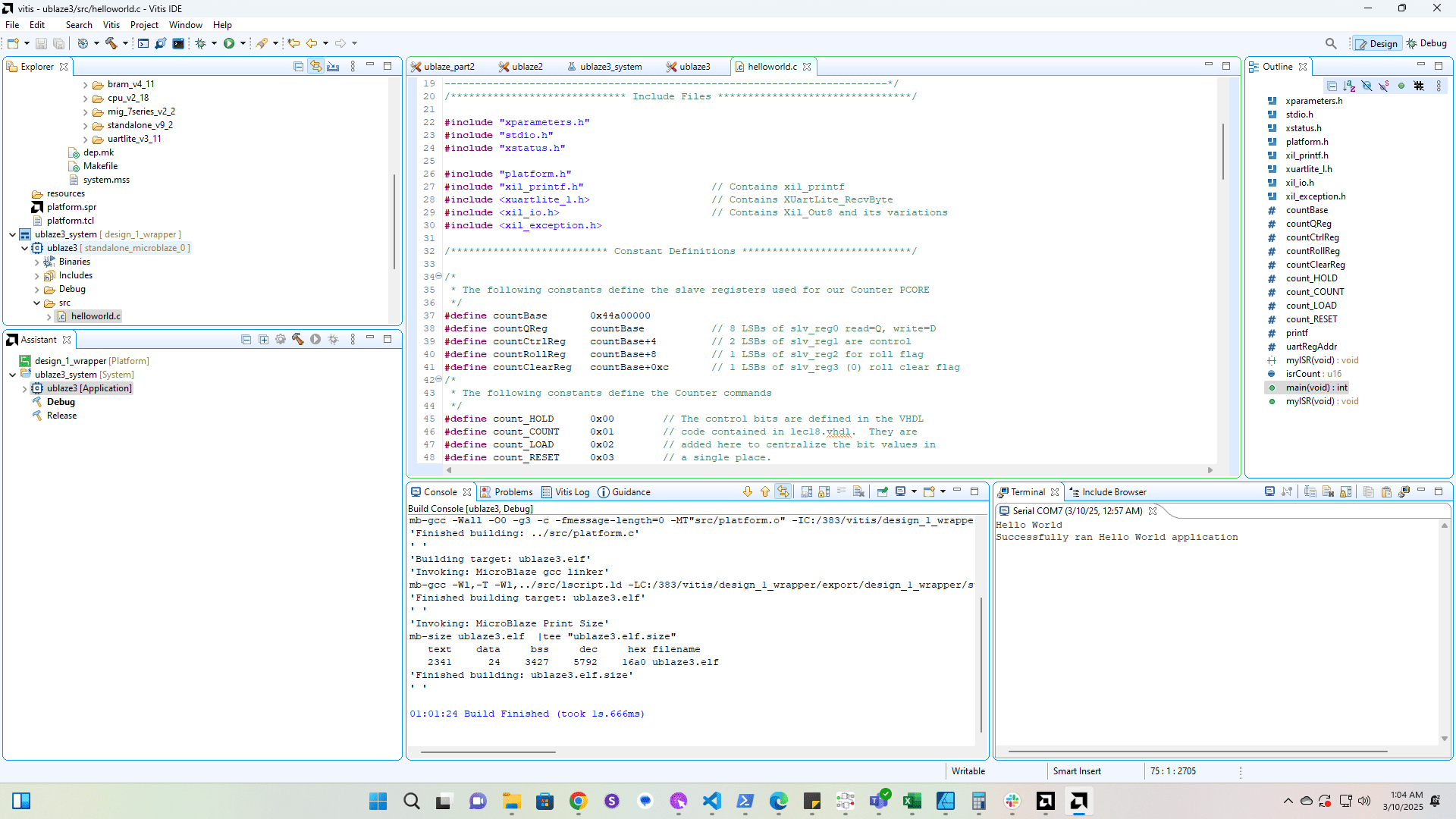Switch to the ublaze3_system editor tab
1456x819 pixels.
point(610,67)
